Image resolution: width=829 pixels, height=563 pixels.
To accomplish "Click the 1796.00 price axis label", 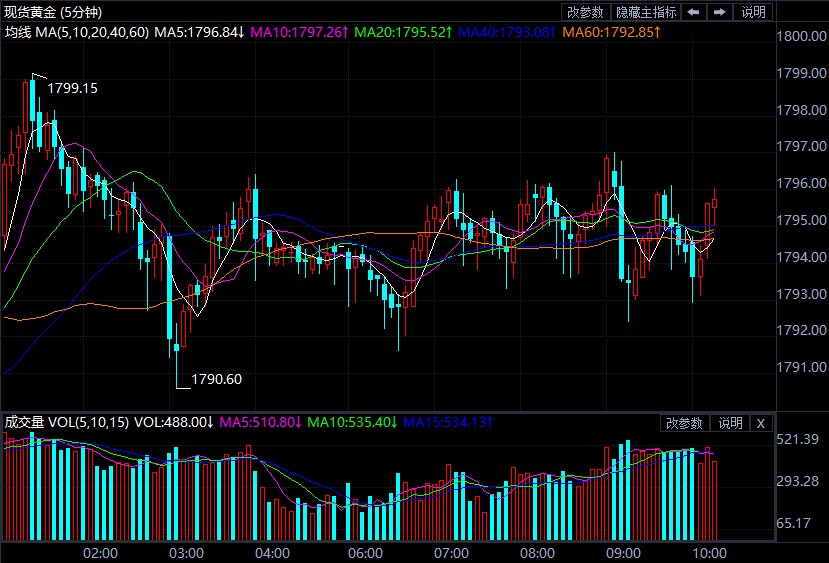I will click(x=801, y=184).
